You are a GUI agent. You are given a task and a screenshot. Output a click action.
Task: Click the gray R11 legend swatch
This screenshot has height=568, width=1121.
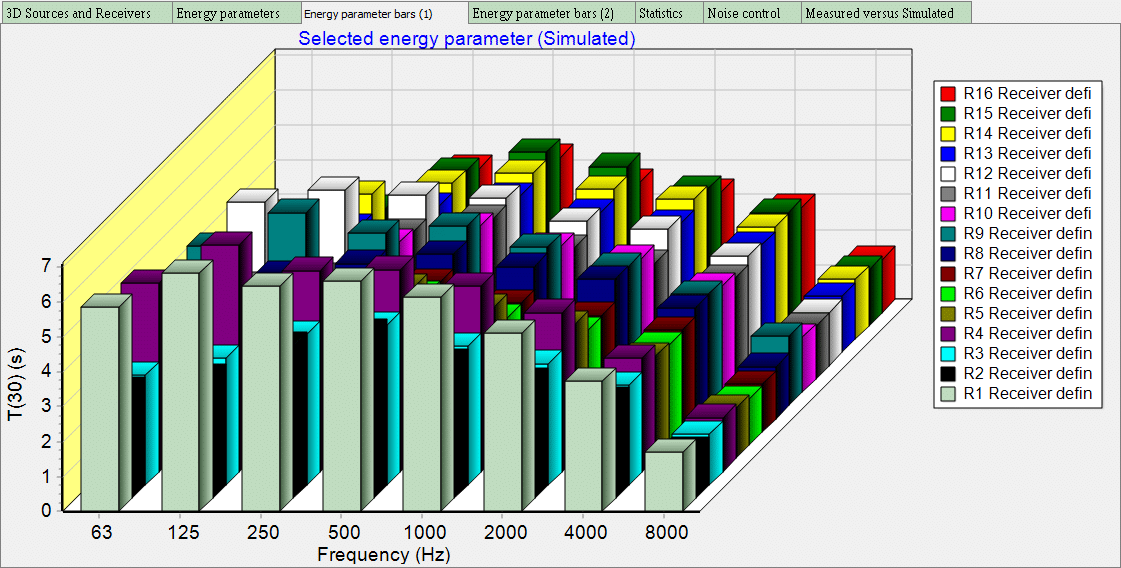(x=948, y=193)
